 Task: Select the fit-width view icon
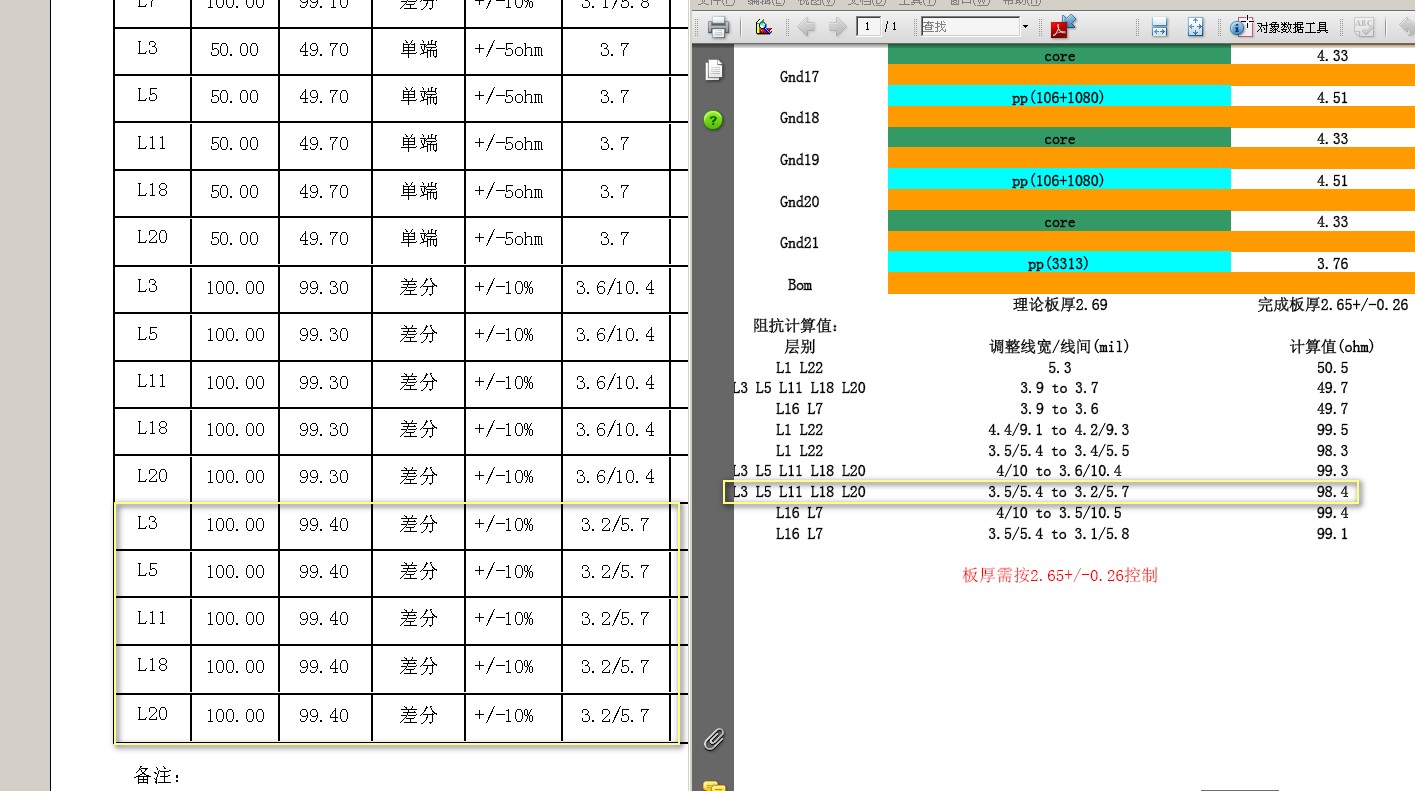click(1159, 27)
